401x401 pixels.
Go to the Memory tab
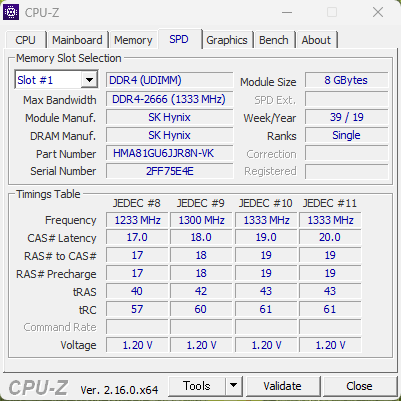(133, 40)
